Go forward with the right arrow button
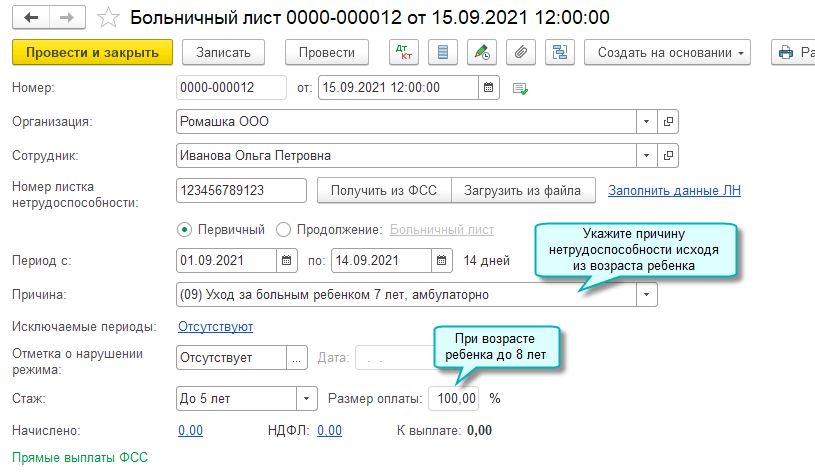Screen dimensions: 815x474 (68, 18)
